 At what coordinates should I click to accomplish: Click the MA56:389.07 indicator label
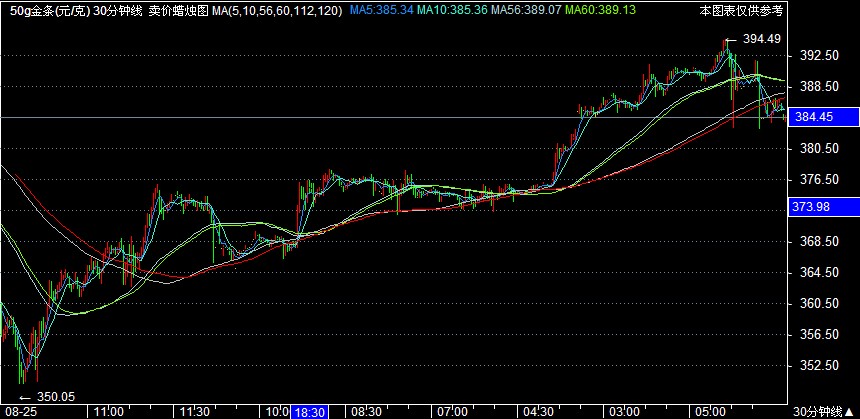pyautogui.click(x=527, y=10)
